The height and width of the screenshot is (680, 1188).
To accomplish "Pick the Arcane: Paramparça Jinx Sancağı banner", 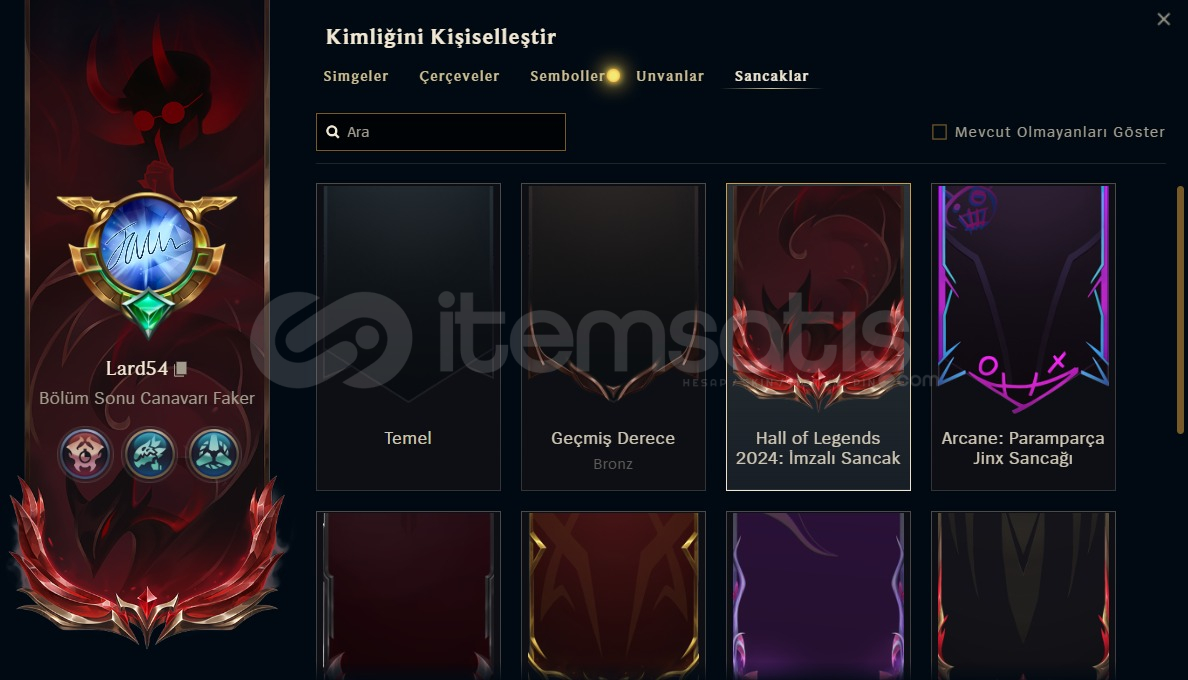I will point(1023,337).
